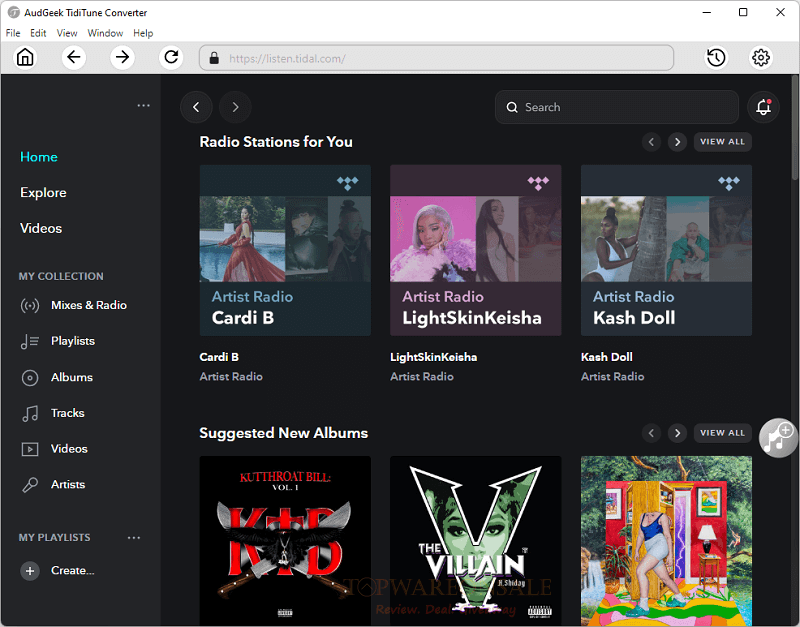Go forward with the toolbar forward arrow
Viewport: 800px width, 627px height.
click(x=122, y=57)
